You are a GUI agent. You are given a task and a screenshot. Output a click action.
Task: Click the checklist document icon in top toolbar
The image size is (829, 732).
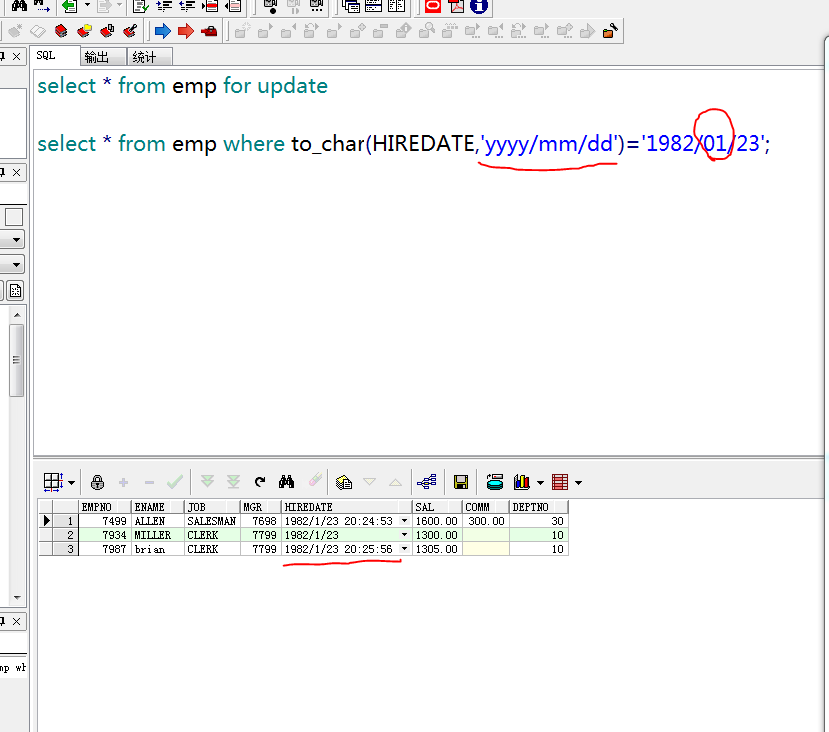(141, 6)
